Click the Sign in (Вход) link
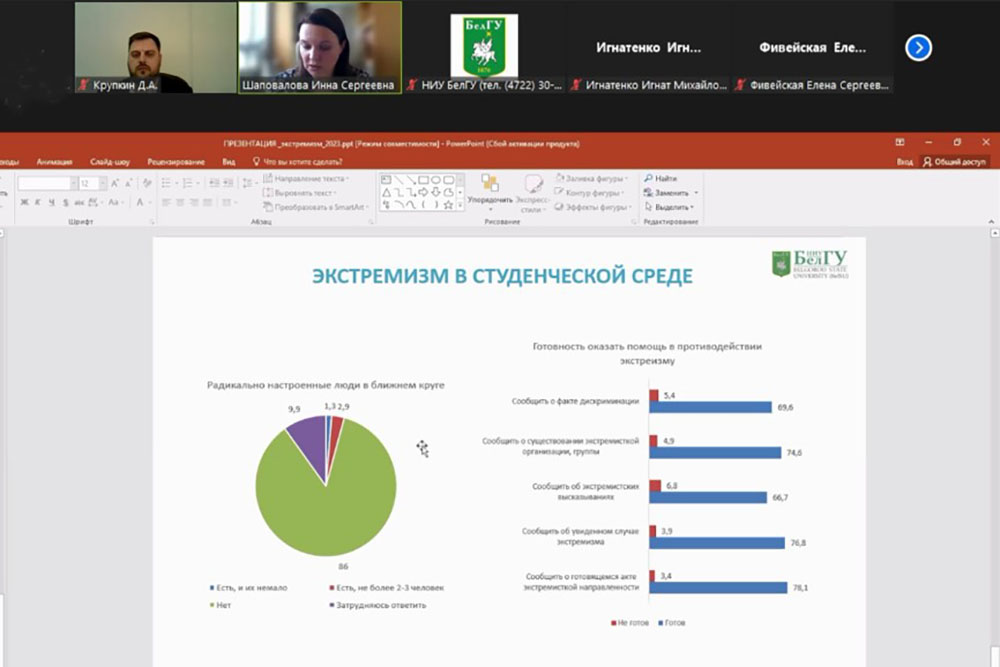This screenshot has width=1000, height=667. (x=904, y=161)
